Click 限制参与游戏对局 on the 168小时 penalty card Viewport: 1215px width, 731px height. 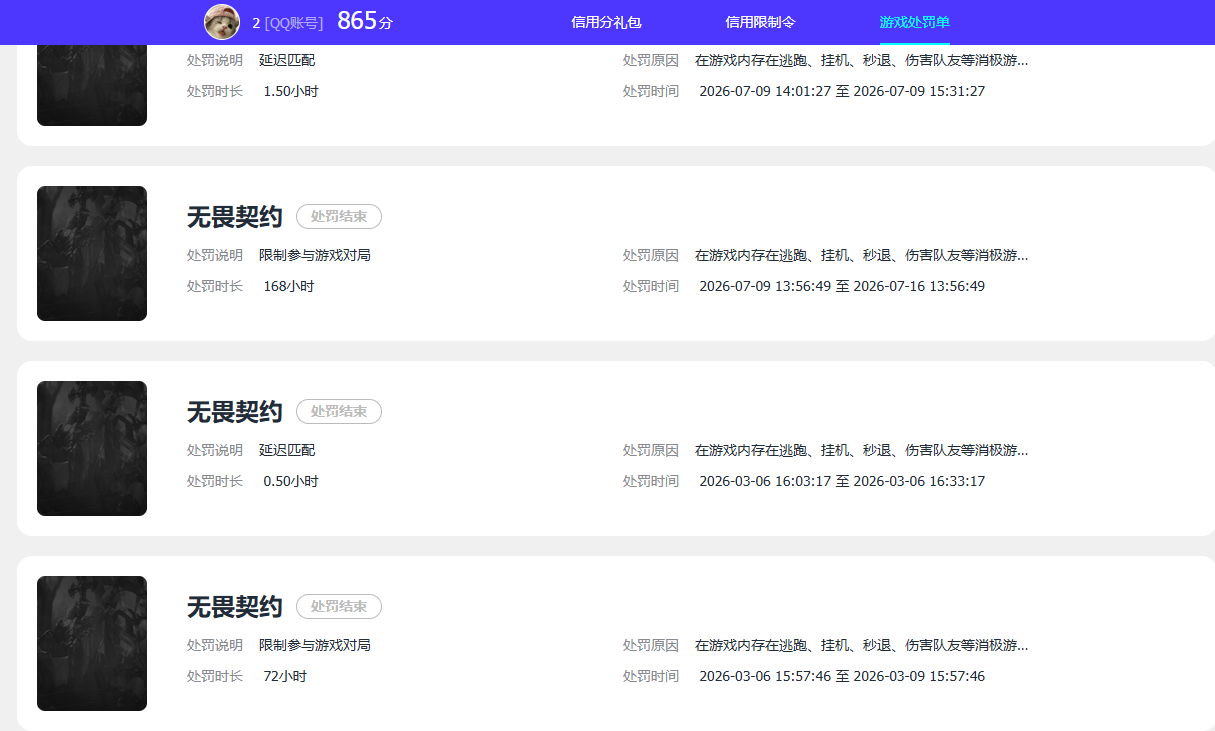pyautogui.click(x=315, y=255)
